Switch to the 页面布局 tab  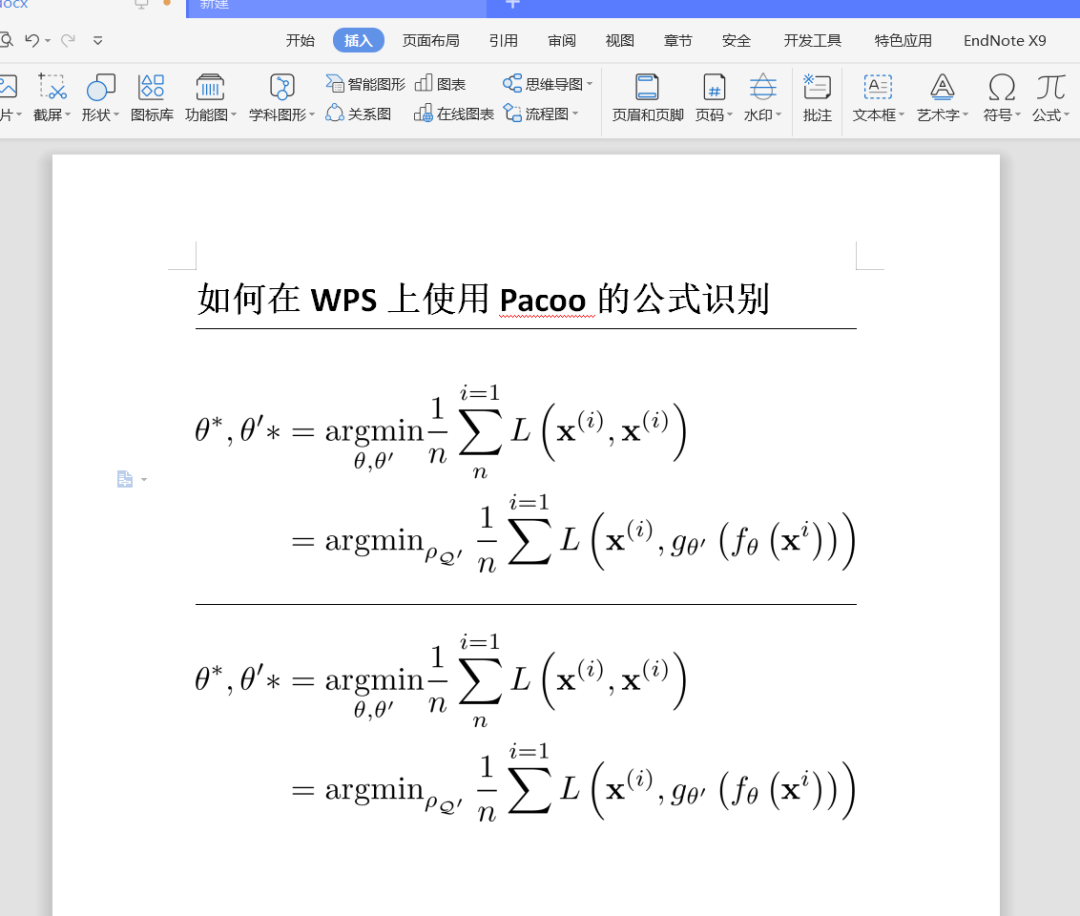[431, 41]
